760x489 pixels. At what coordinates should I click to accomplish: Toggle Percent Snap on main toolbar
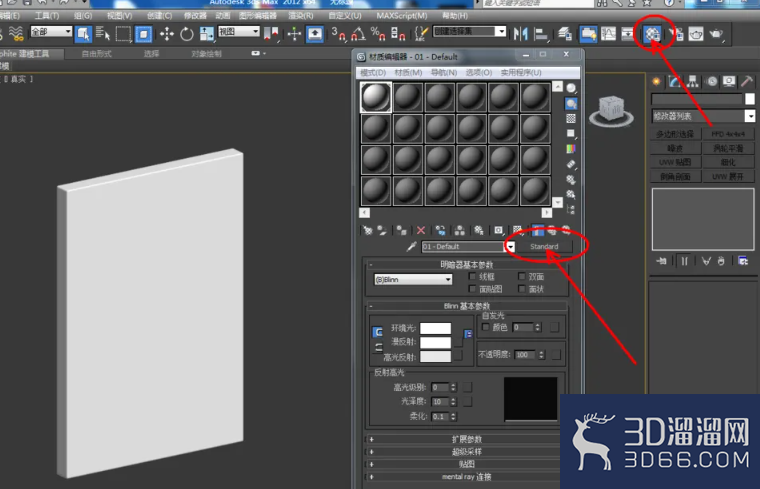[x=378, y=34]
